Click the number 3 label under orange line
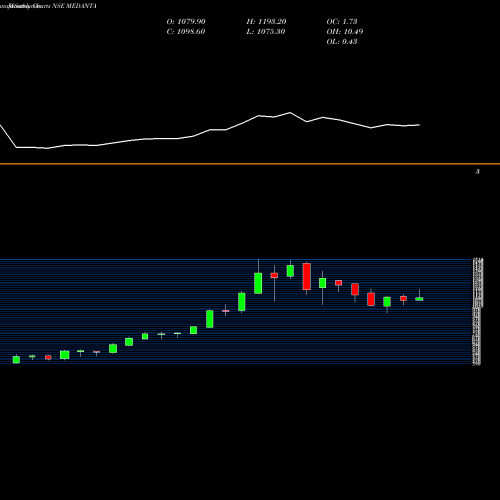 click(478, 172)
